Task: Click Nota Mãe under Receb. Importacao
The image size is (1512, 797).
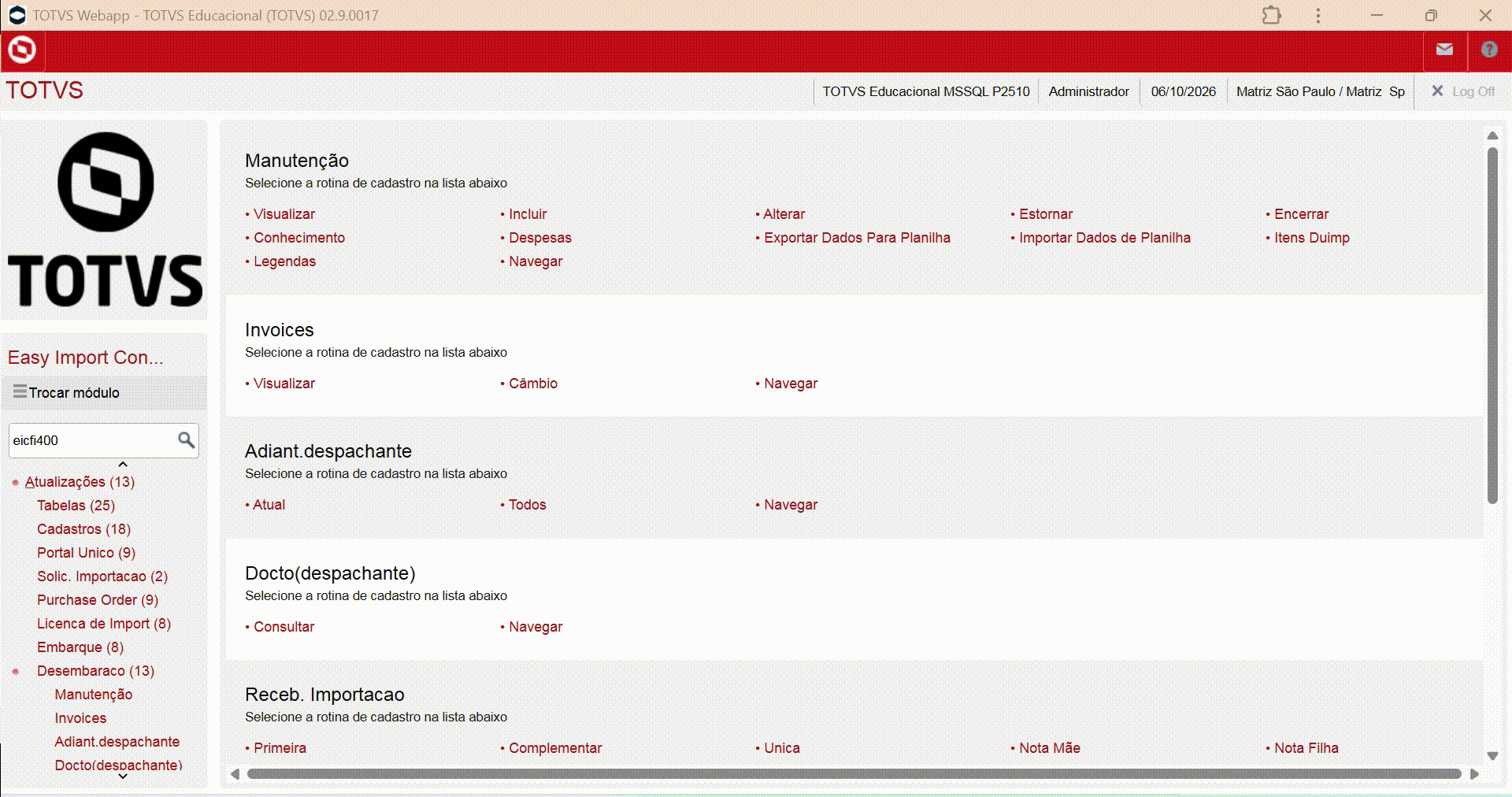Action: (x=1050, y=748)
